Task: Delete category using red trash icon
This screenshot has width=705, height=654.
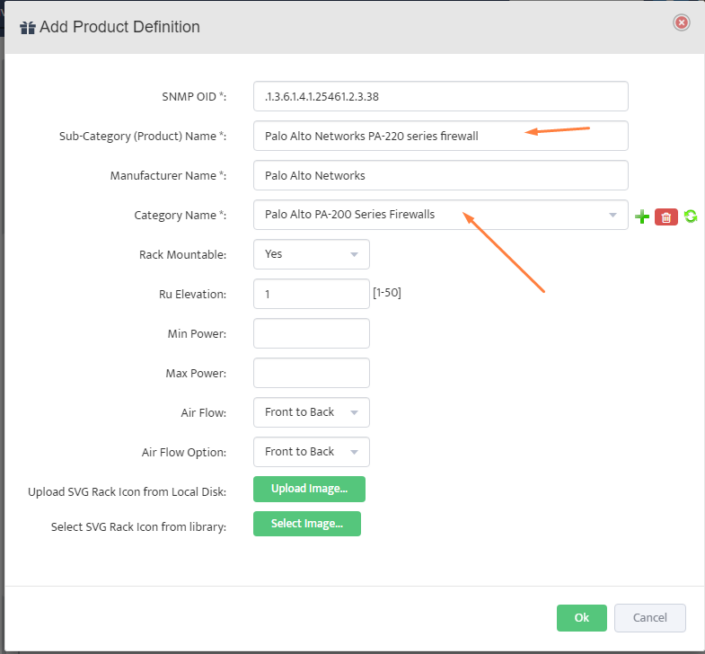Action: click(x=666, y=216)
